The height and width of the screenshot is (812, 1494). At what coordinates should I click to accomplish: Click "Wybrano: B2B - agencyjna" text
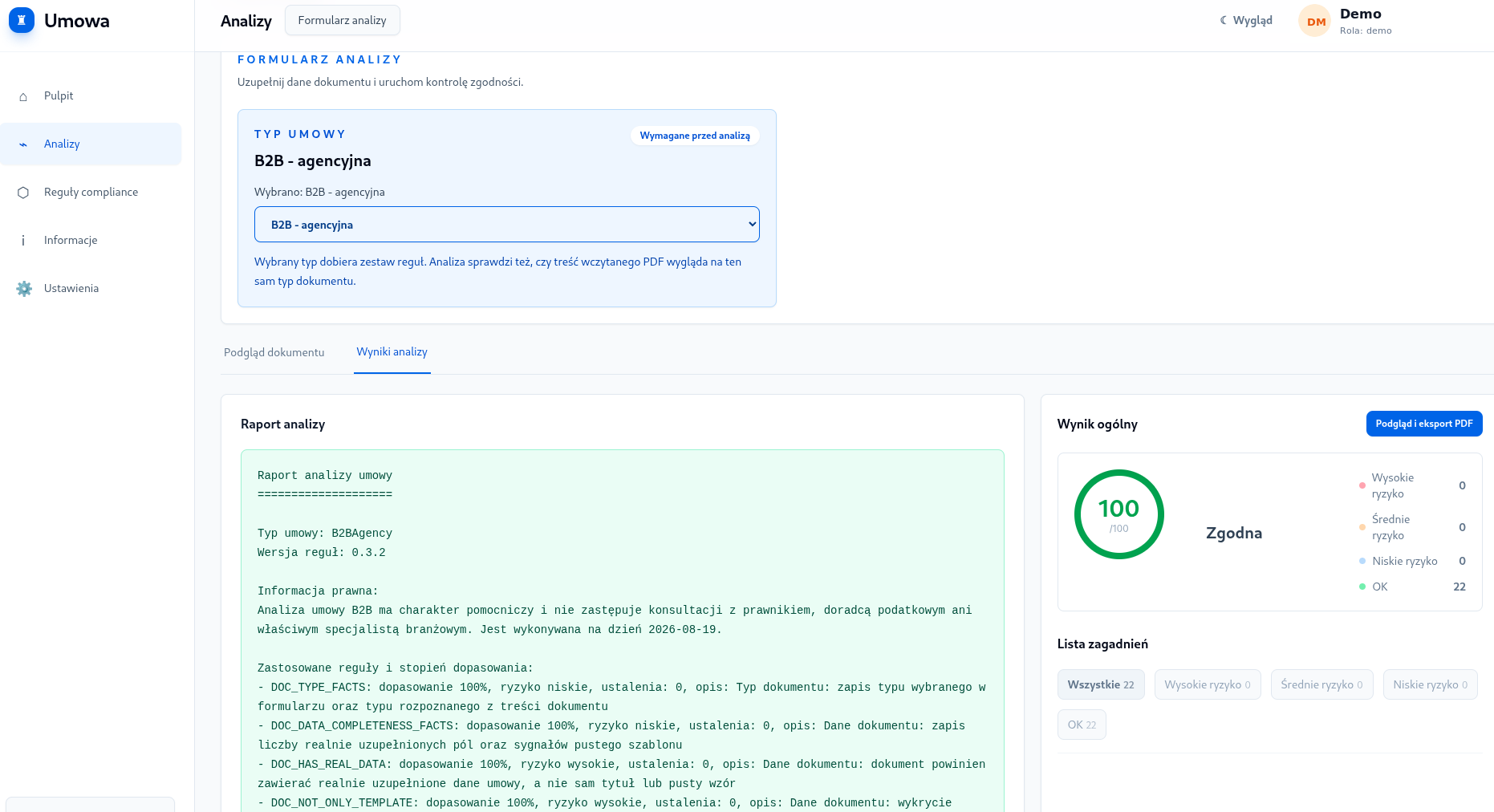[319, 192]
